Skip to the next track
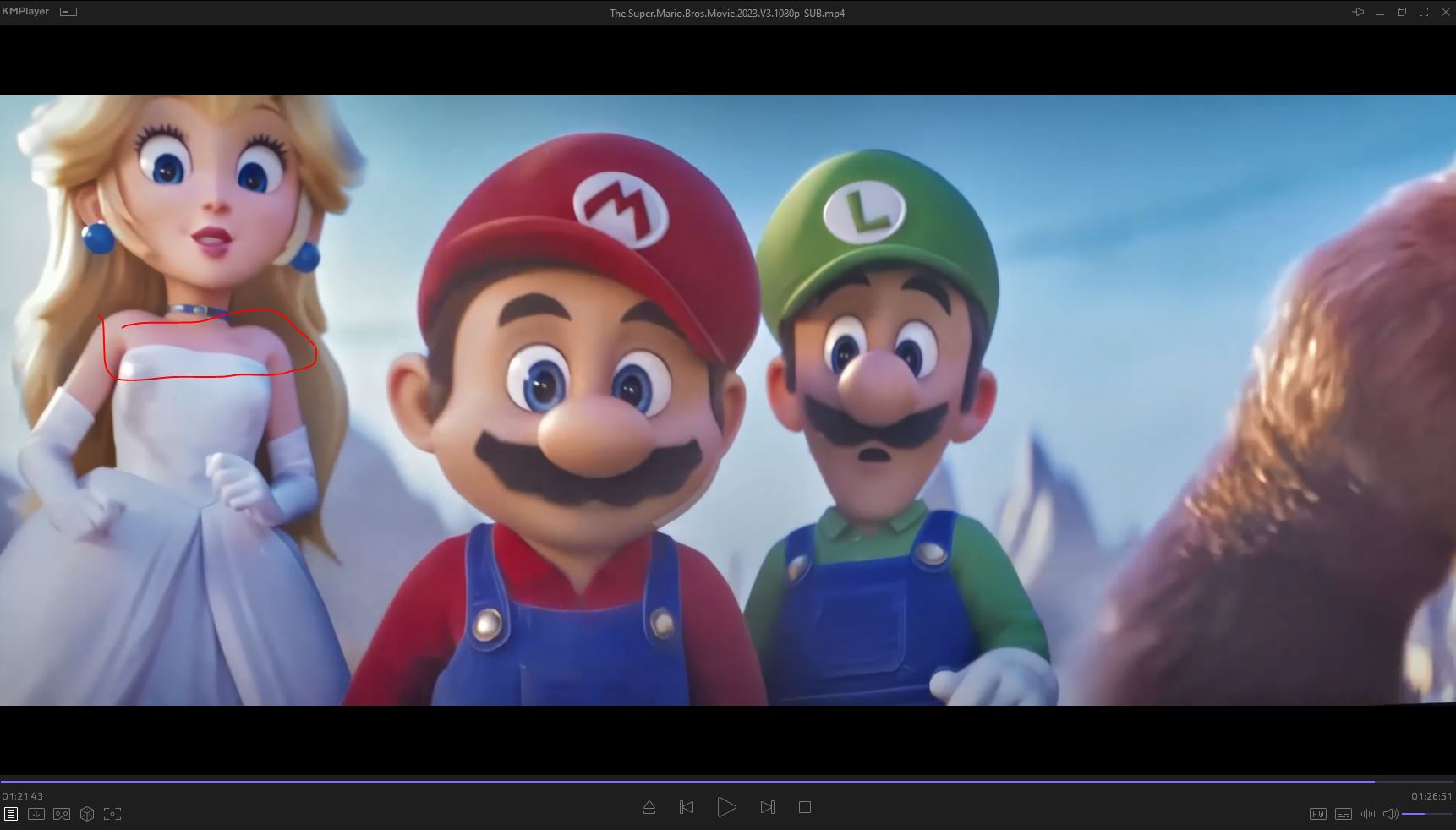Image resolution: width=1456 pixels, height=830 pixels. click(767, 807)
